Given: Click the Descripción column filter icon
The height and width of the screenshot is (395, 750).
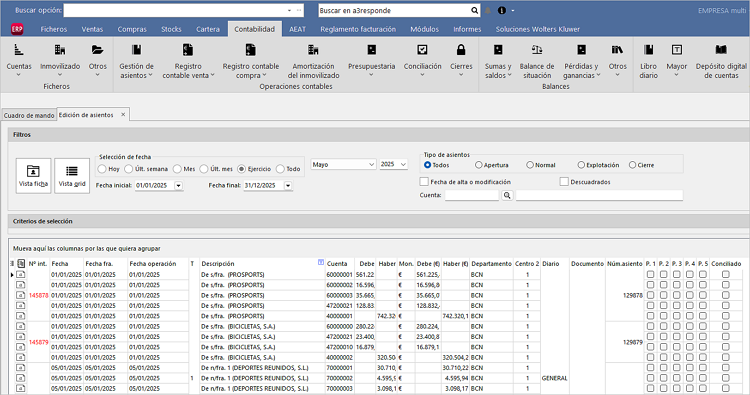Looking at the screenshot, I should pos(320,262).
